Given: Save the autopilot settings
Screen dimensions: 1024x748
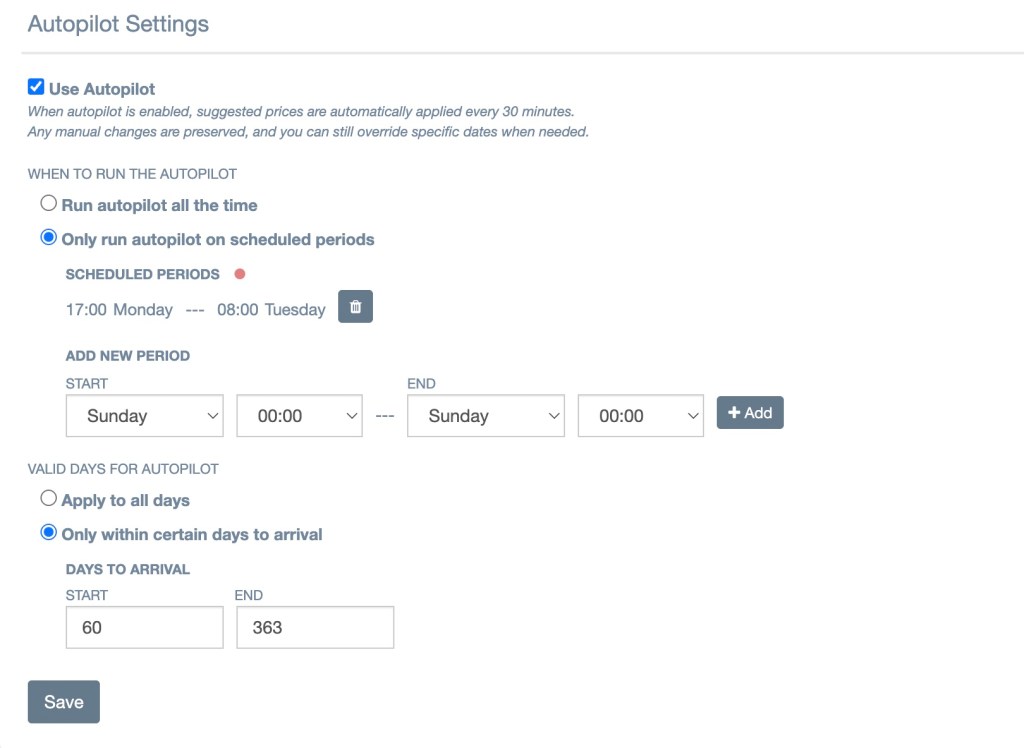Looking at the screenshot, I should (x=64, y=702).
